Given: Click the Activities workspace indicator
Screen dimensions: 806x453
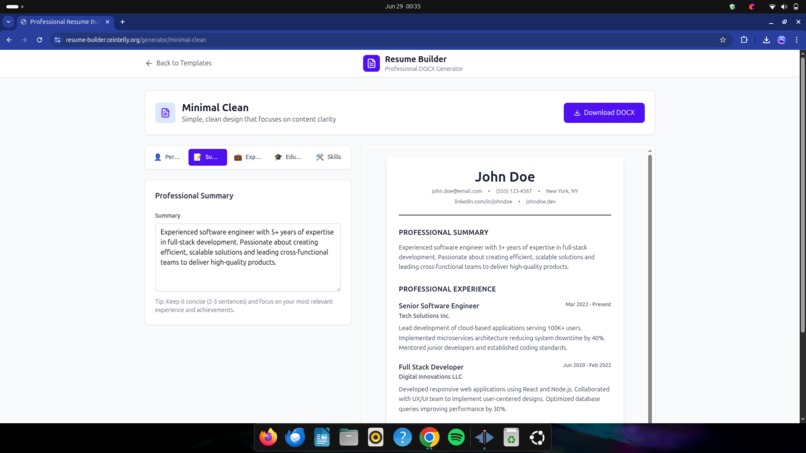Looking at the screenshot, I should click(14, 7).
